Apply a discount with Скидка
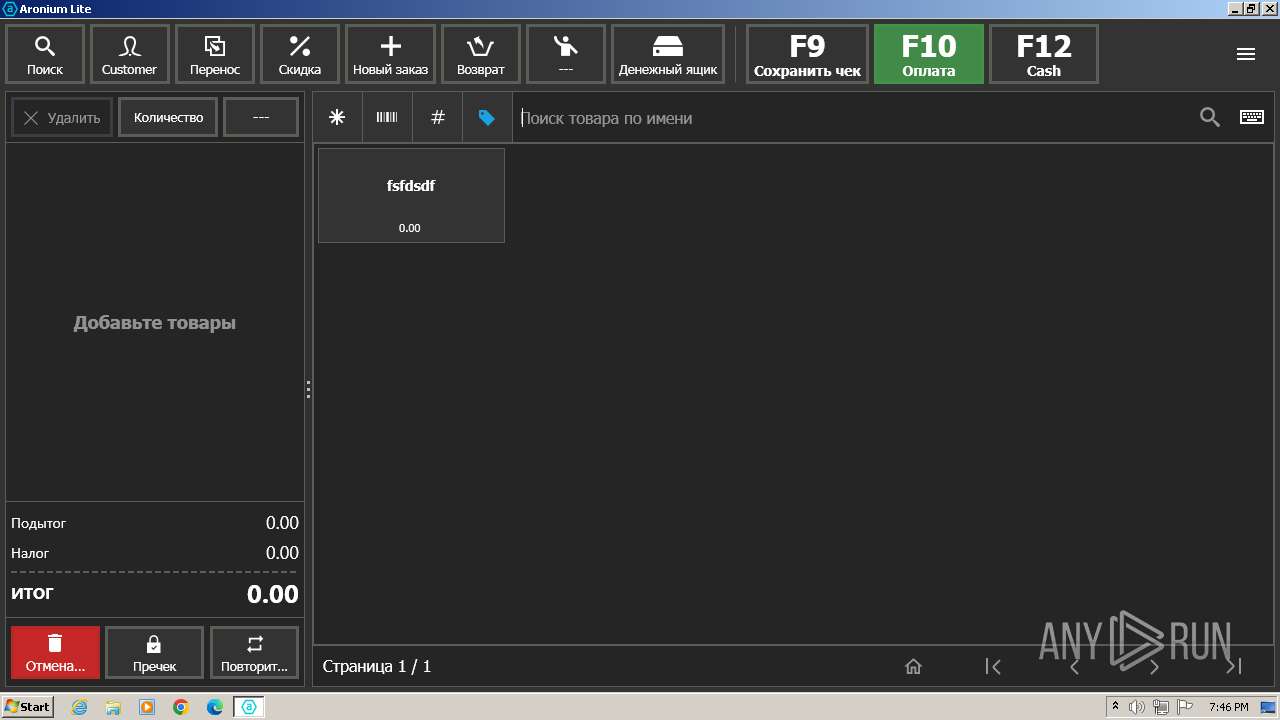1280x720 pixels. click(x=300, y=54)
